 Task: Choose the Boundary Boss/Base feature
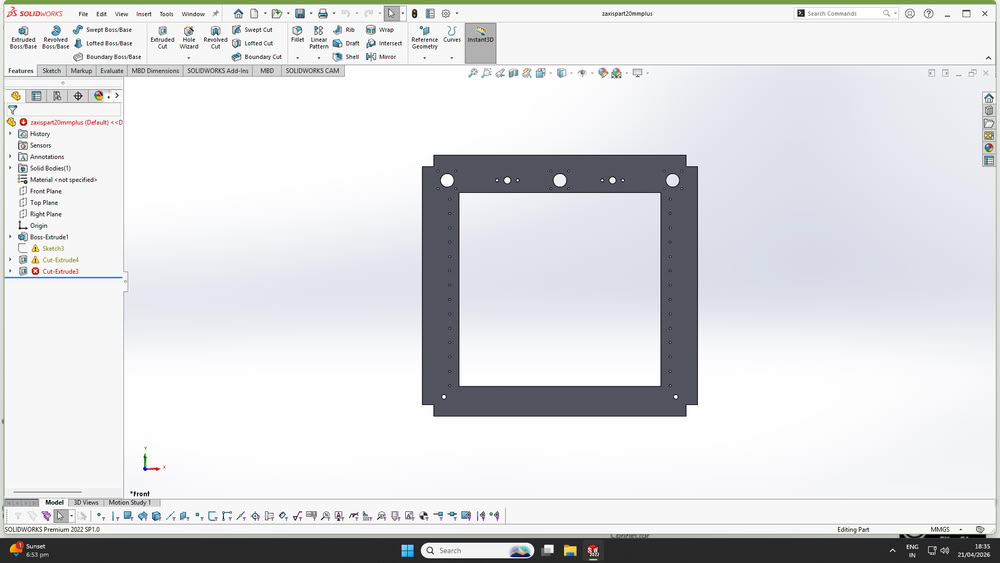pyautogui.click(x=107, y=57)
